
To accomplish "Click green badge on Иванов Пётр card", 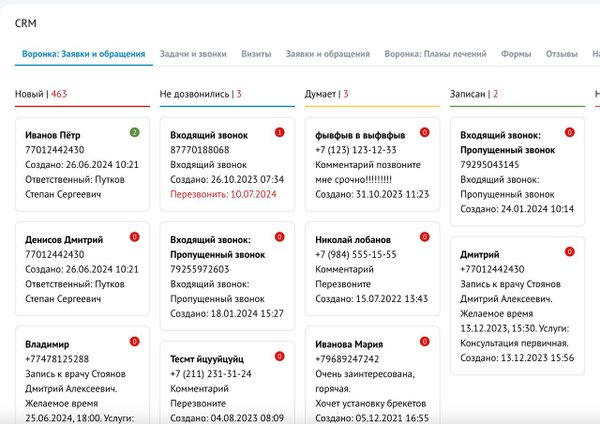I will (135, 132).
